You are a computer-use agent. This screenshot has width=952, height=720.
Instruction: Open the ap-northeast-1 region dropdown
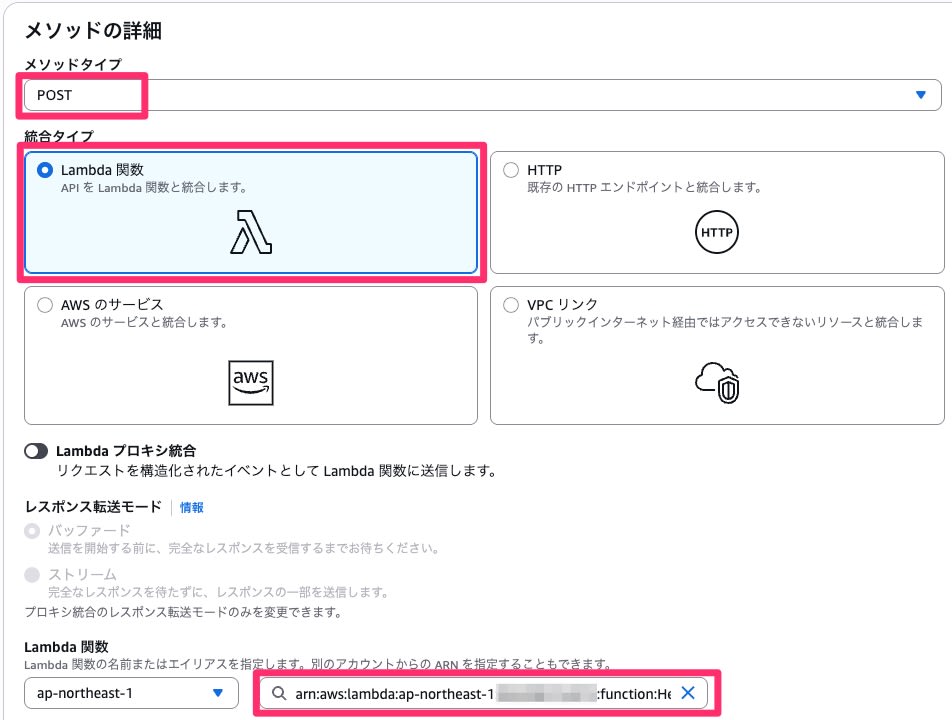click(130, 692)
